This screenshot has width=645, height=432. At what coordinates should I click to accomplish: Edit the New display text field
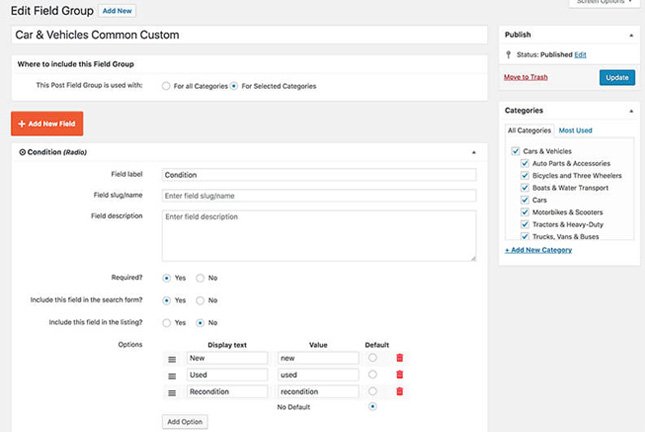point(227,358)
